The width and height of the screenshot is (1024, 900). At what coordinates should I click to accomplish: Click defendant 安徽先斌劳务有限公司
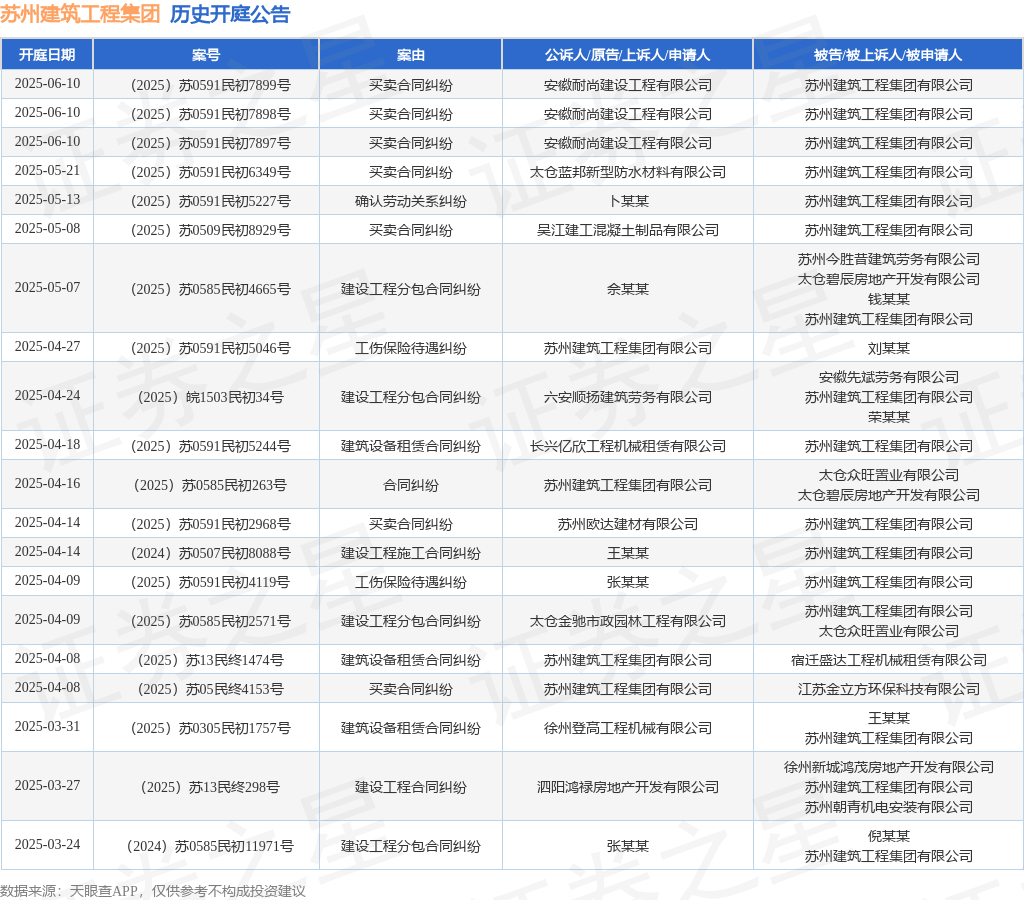click(x=888, y=377)
